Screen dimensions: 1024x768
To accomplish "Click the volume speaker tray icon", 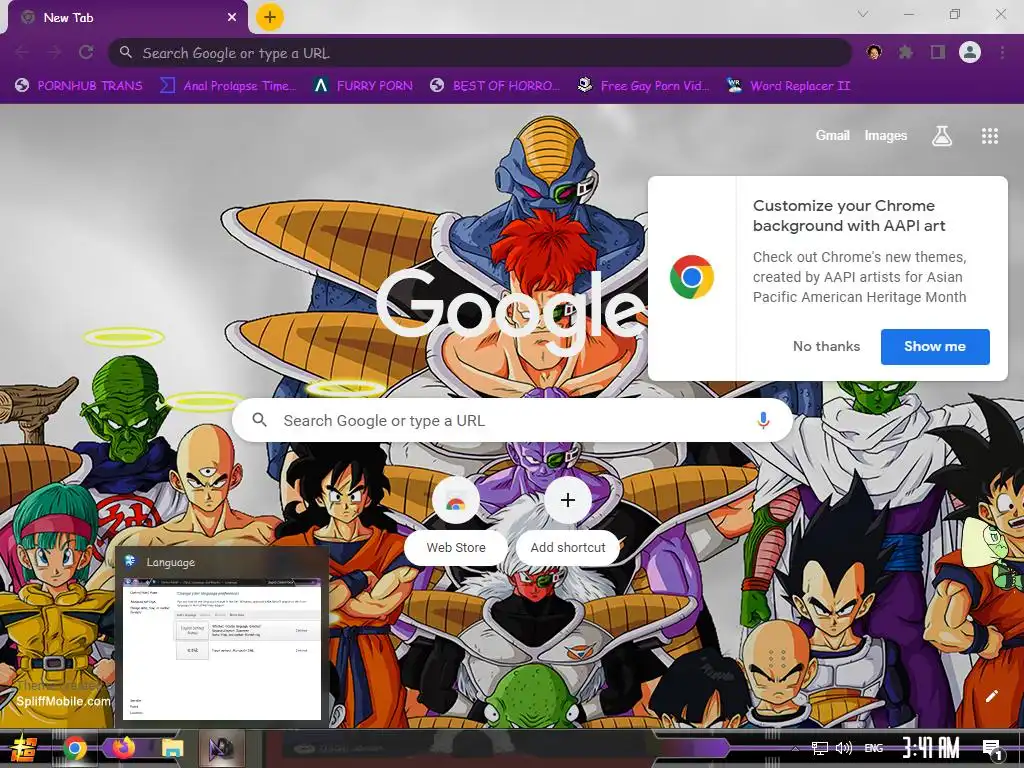I will [x=844, y=748].
